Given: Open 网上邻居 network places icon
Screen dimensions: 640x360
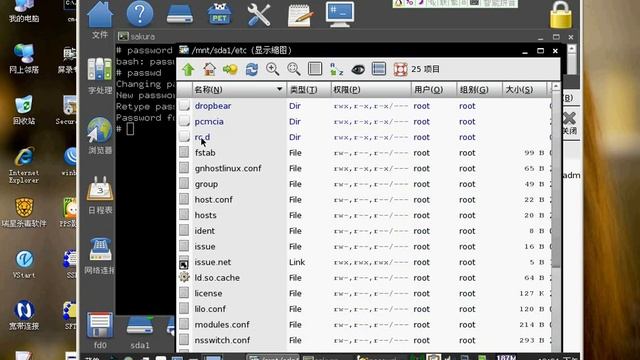Looking at the screenshot, I should 24,59.
